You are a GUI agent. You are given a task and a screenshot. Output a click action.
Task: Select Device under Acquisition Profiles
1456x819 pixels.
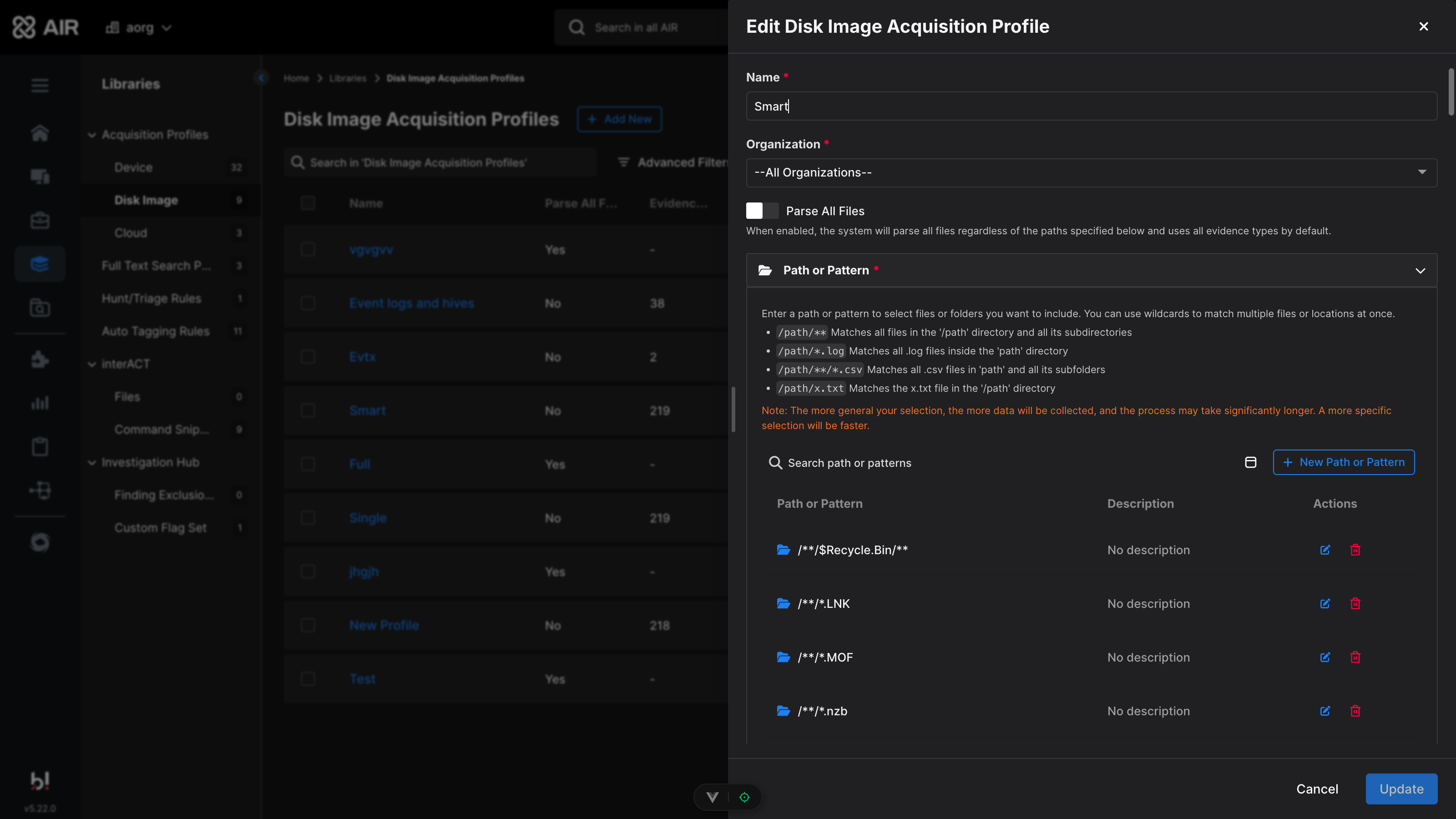[x=133, y=167]
